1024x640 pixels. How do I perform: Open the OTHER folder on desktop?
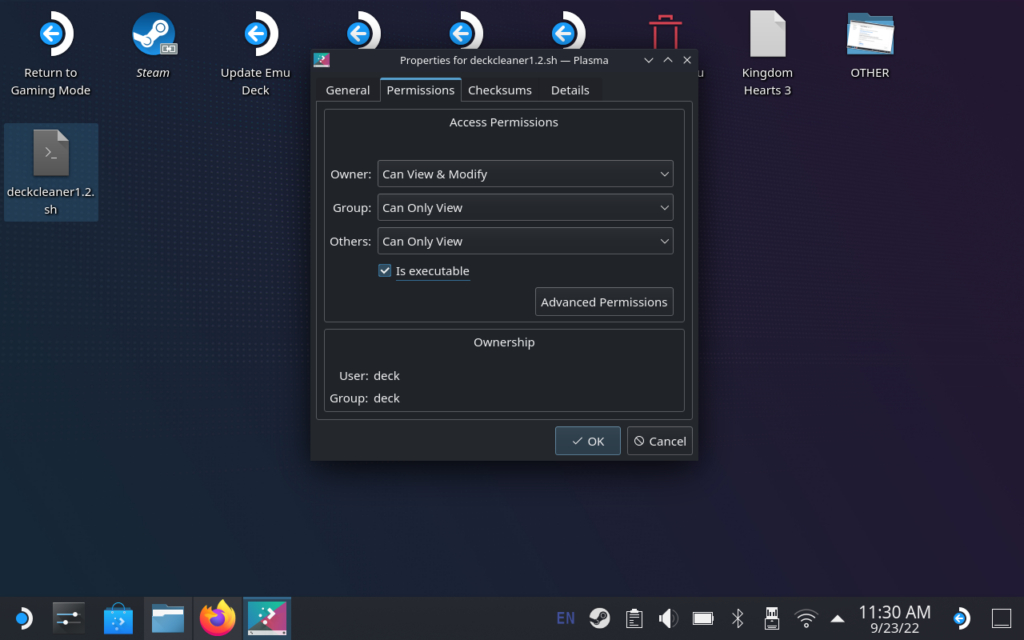[x=869, y=46]
